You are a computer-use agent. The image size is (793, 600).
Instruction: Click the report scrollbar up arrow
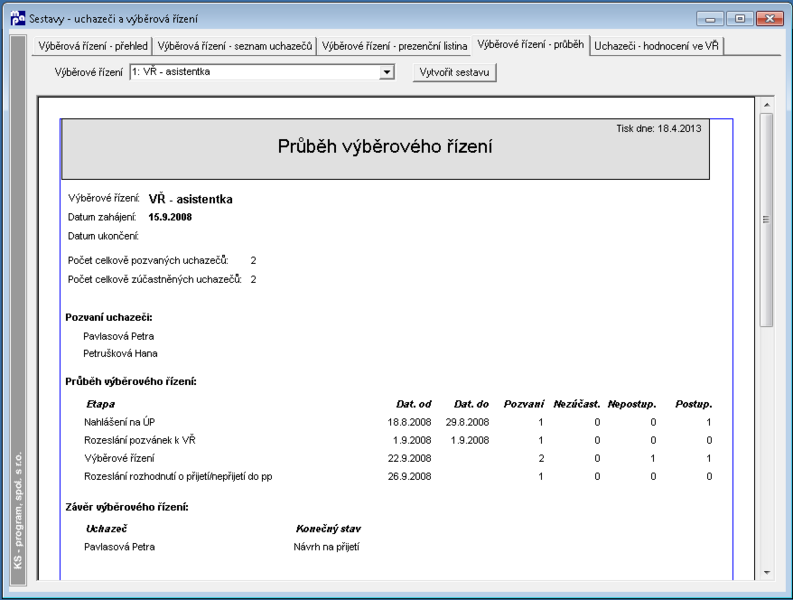tap(767, 105)
